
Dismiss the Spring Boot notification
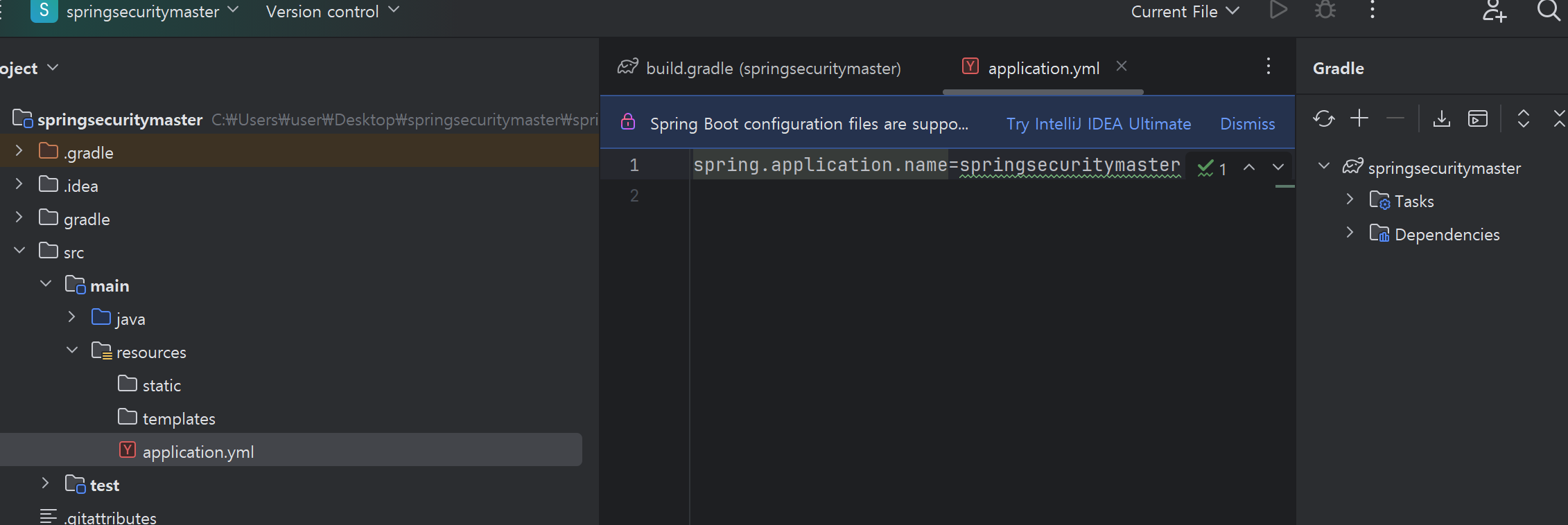click(1248, 124)
